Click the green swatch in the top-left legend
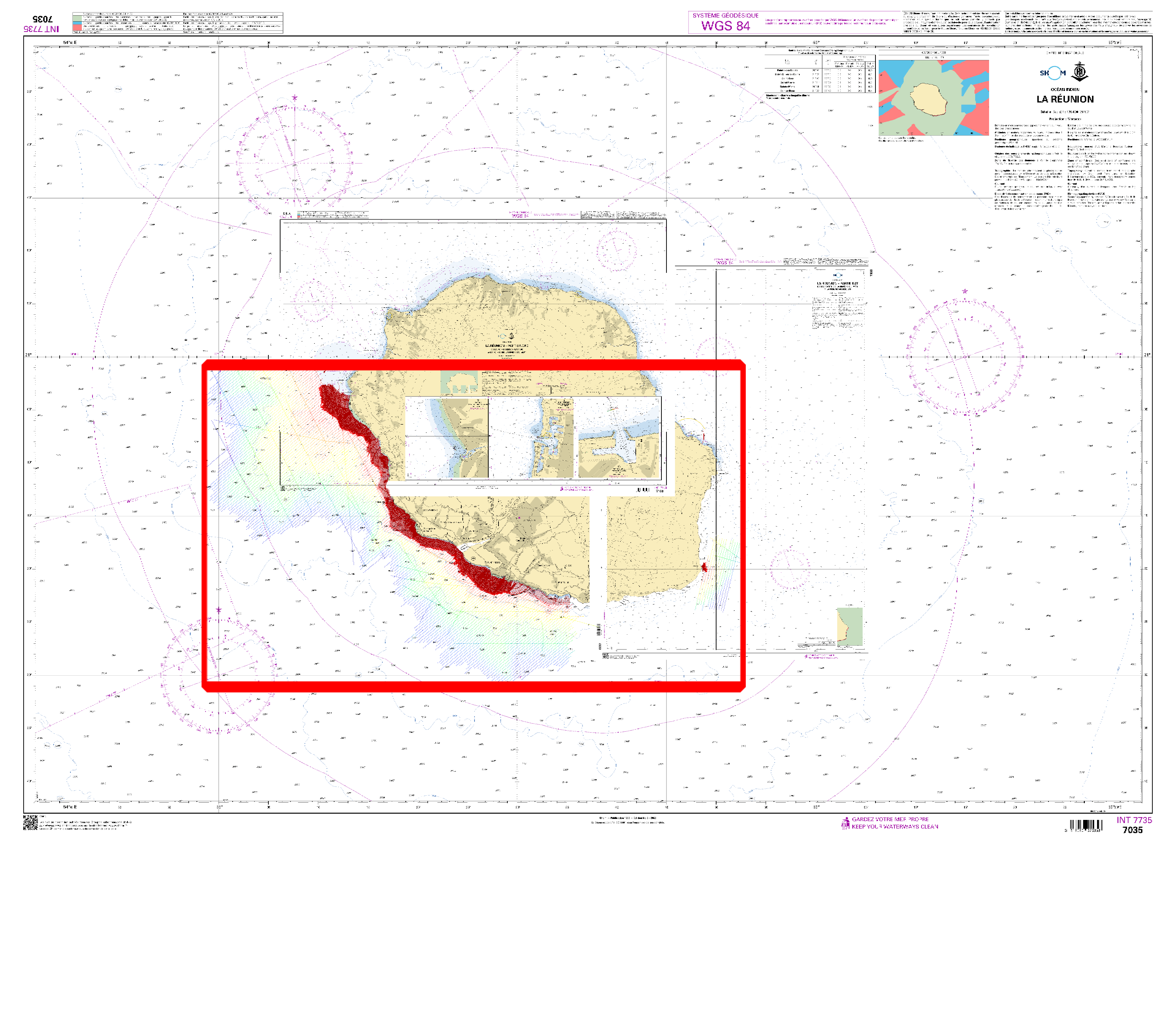 (77, 18)
